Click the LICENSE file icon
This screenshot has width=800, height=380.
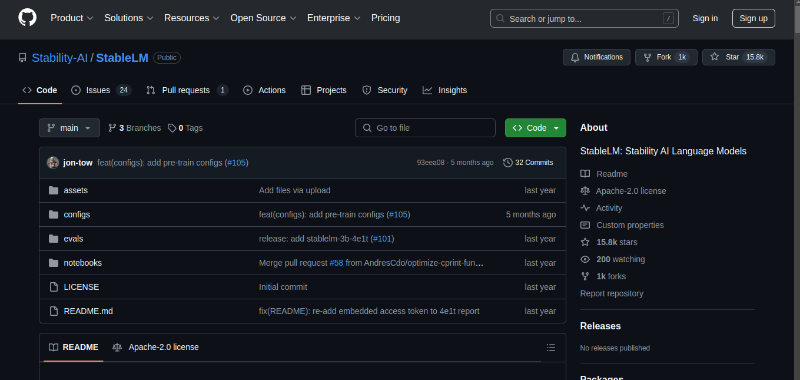tap(53, 287)
